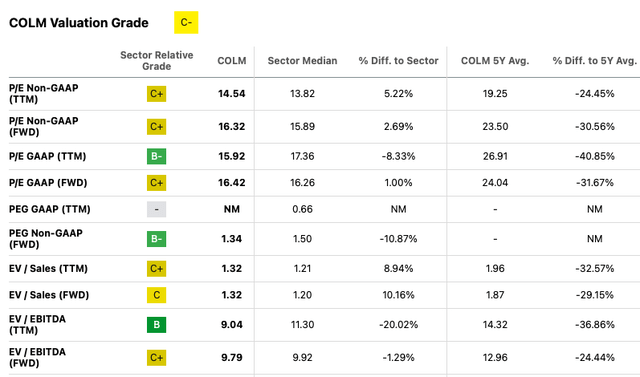Click the Sector Relative Grade column header

click(x=157, y=61)
